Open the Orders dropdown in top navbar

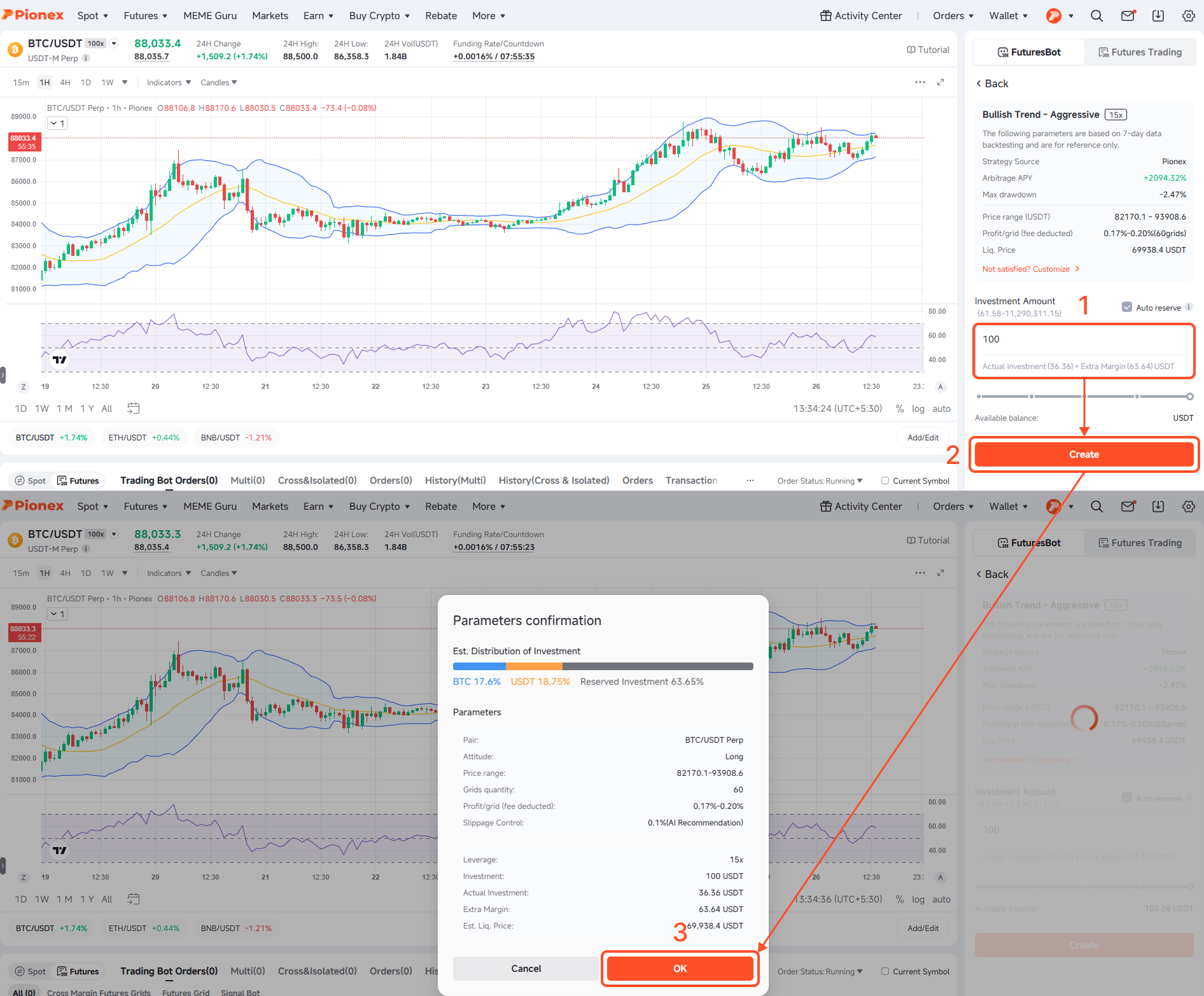coord(953,16)
